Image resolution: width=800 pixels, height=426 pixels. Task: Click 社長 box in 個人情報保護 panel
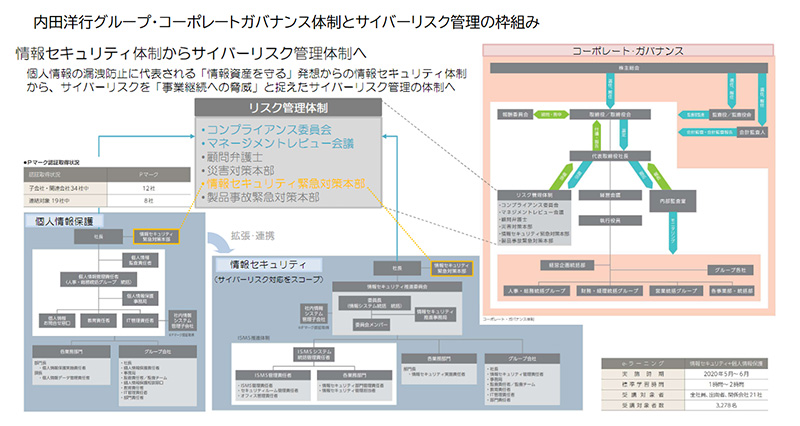98,237
